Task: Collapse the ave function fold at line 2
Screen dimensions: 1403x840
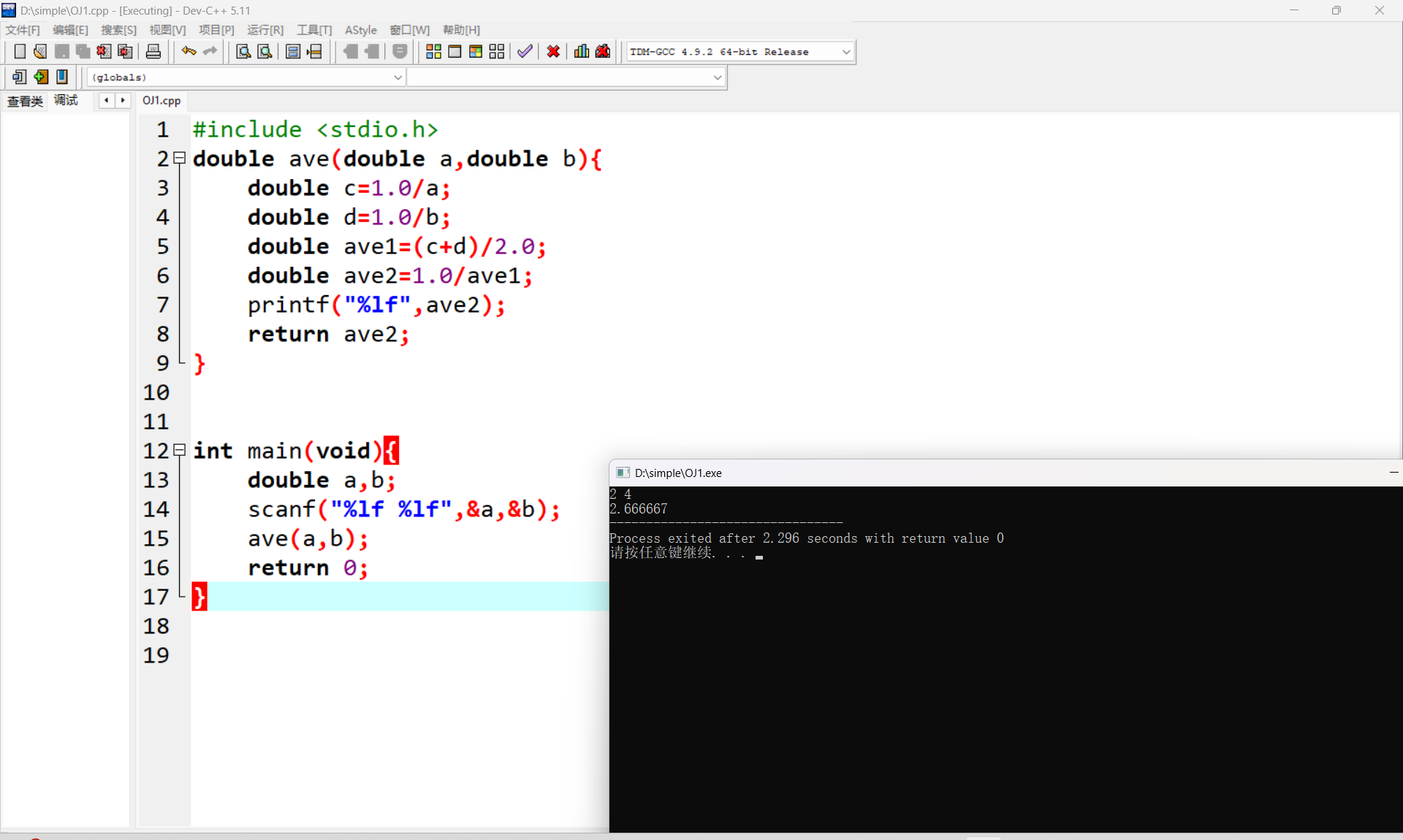Action: tap(180, 158)
